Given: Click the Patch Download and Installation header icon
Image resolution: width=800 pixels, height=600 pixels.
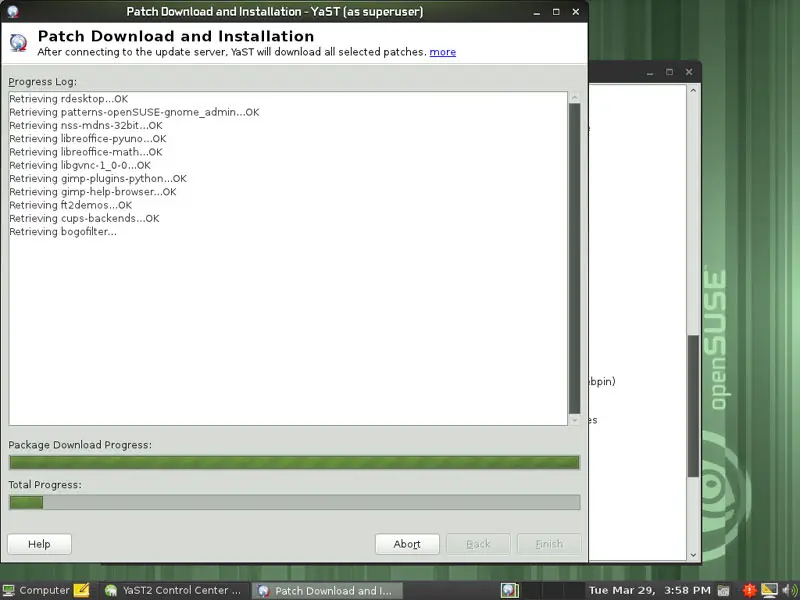Looking at the screenshot, I should point(18,43).
